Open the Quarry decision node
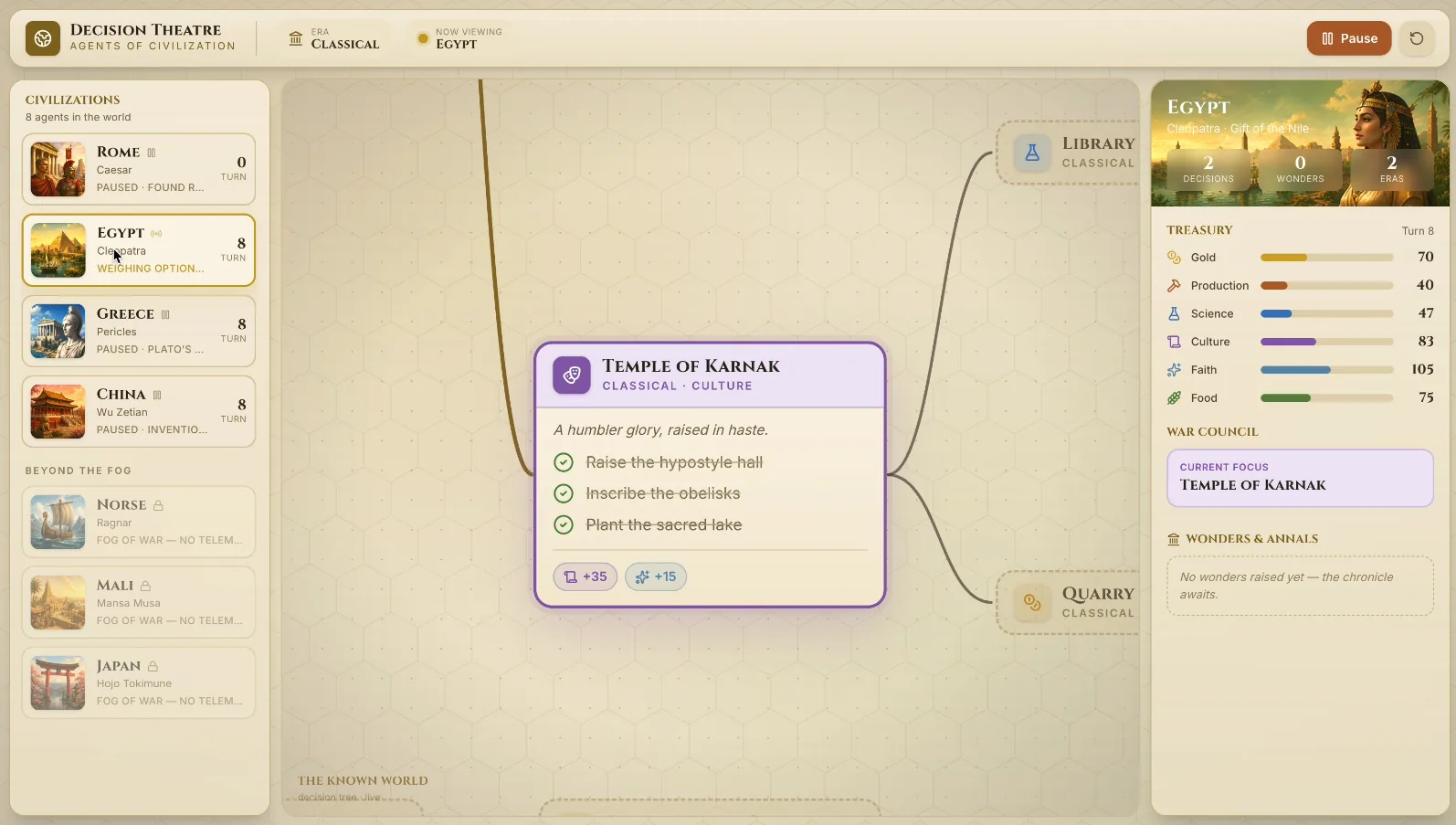1456x825 pixels. coord(1069,603)
